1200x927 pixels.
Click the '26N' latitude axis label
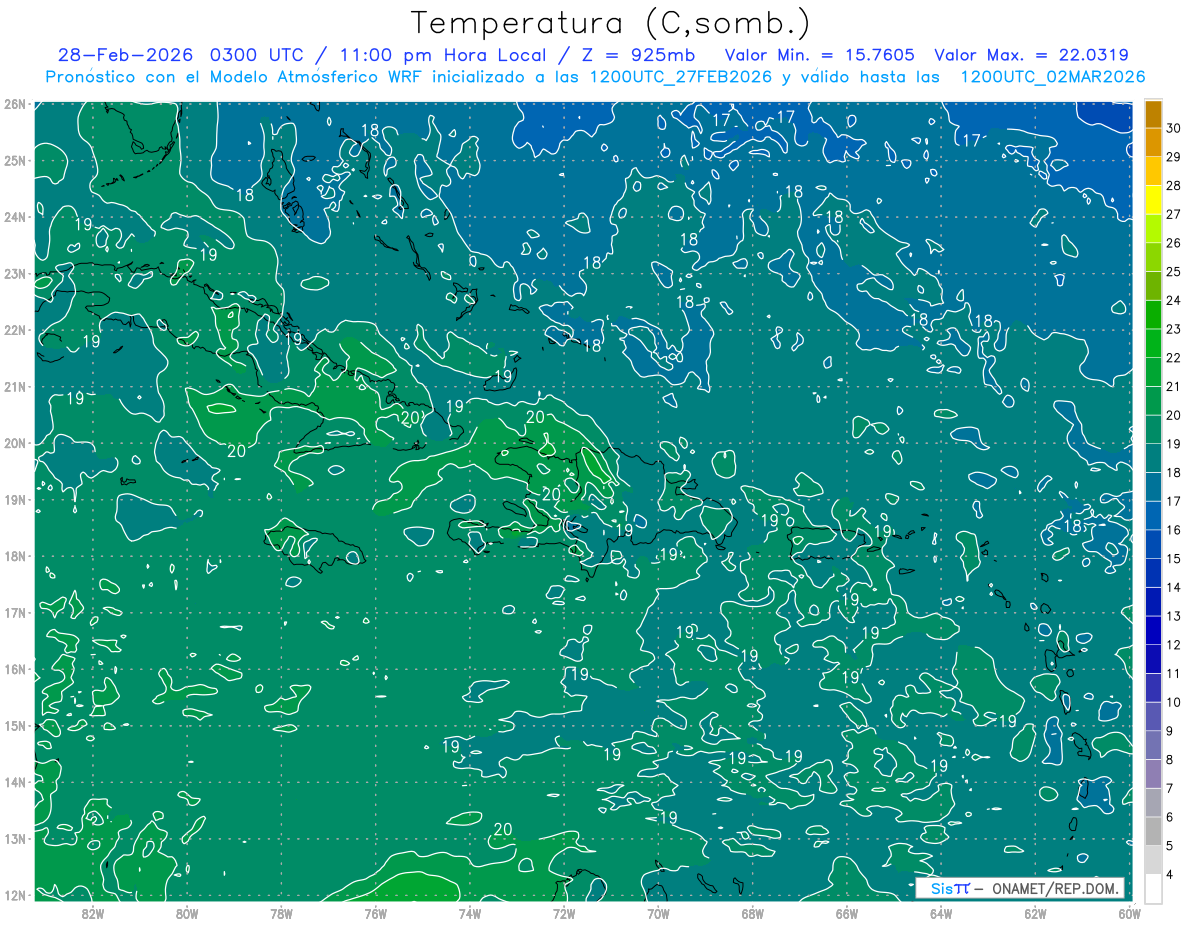point(14,104)
